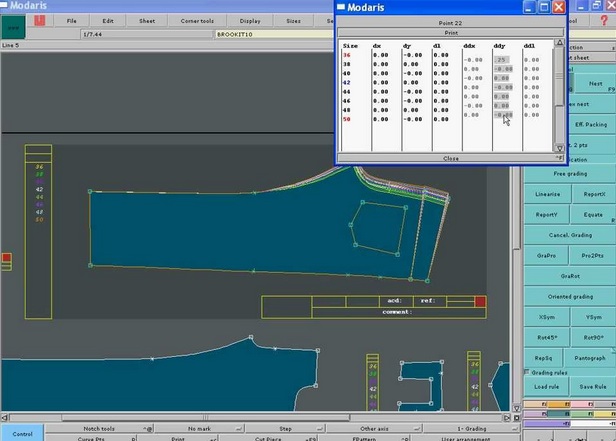The image size is (616, 441).
Task: Click the orange F2 color layer swatch
Action: click(x=559, y=404)
